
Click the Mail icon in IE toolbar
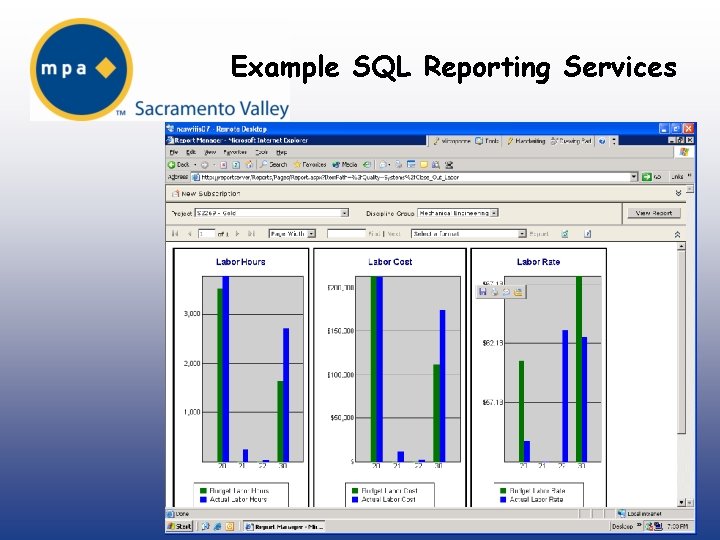point(382,164)
